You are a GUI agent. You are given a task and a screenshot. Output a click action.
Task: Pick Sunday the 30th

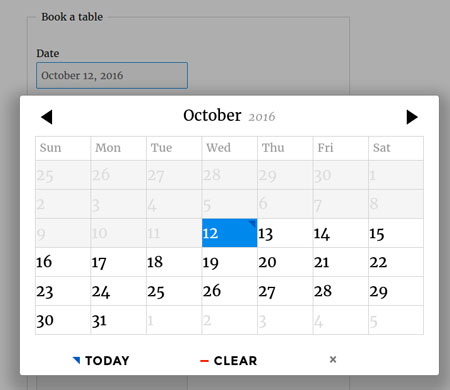click(63, 320)
